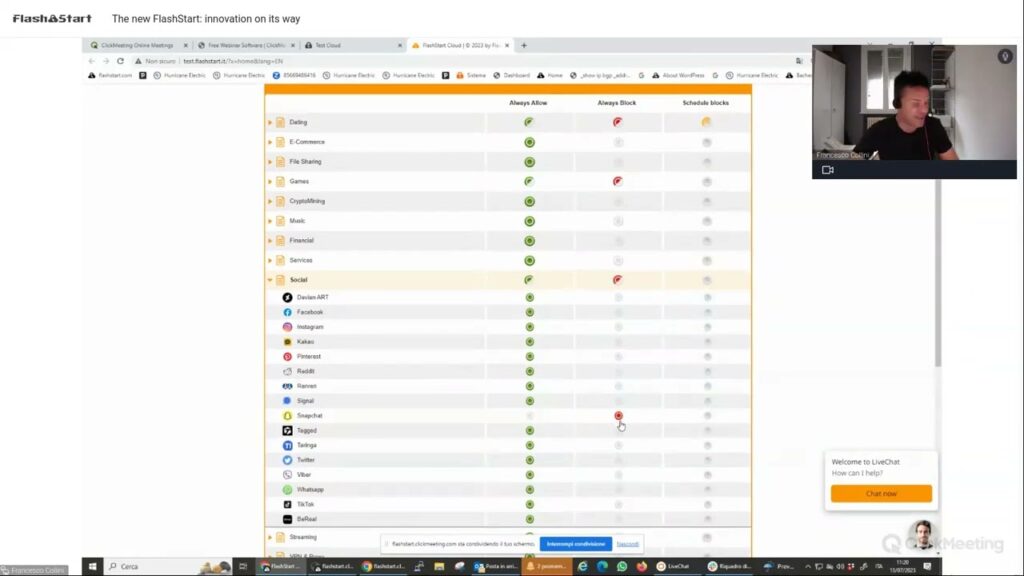Set Snapchat to Always Allow

point(530,415)
